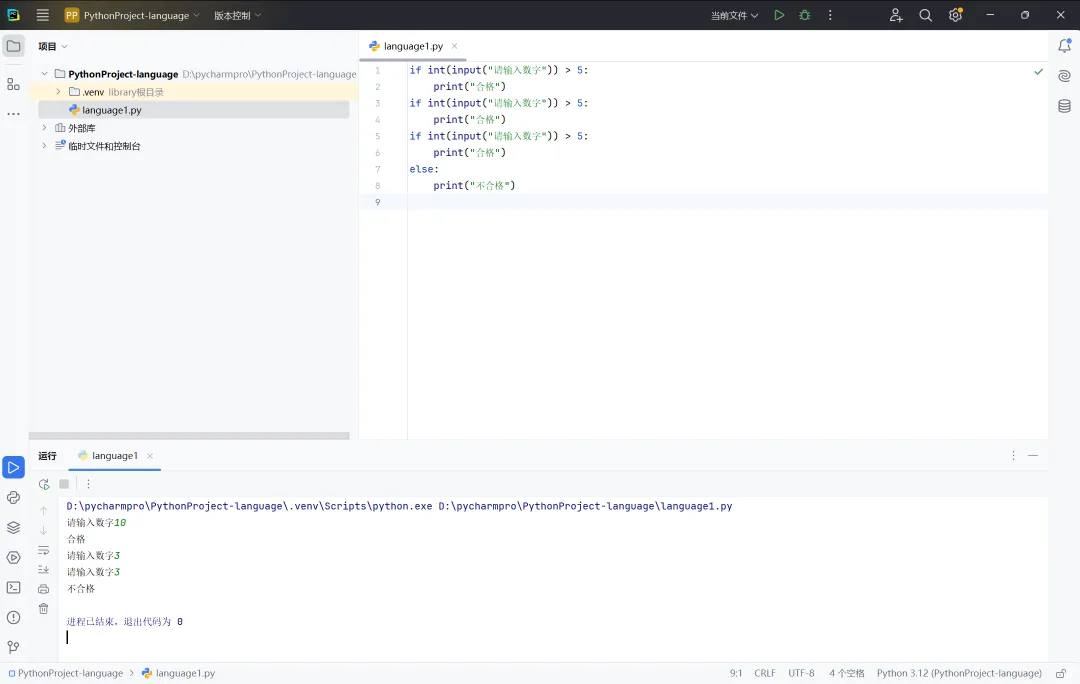Start debugging with the bug icon
Screen dimensions: 1080x684
(x=804, y=15)
